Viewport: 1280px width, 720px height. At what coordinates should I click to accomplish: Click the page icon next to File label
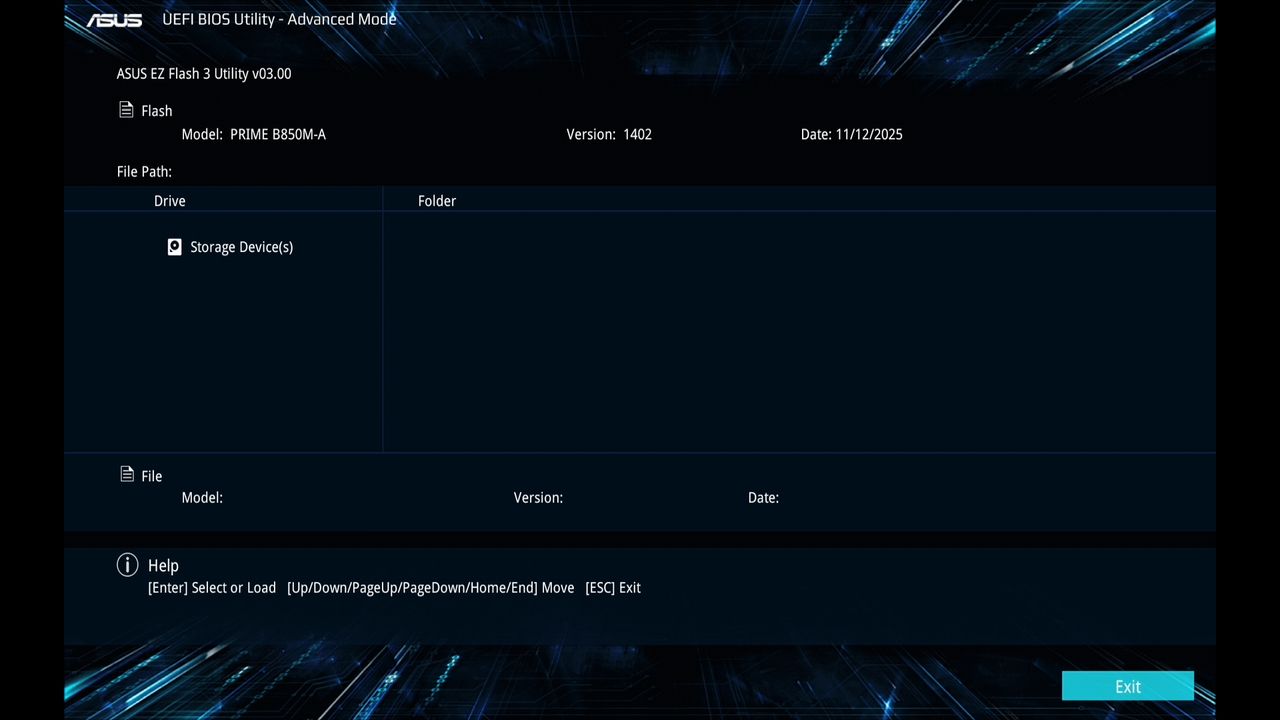126,473
